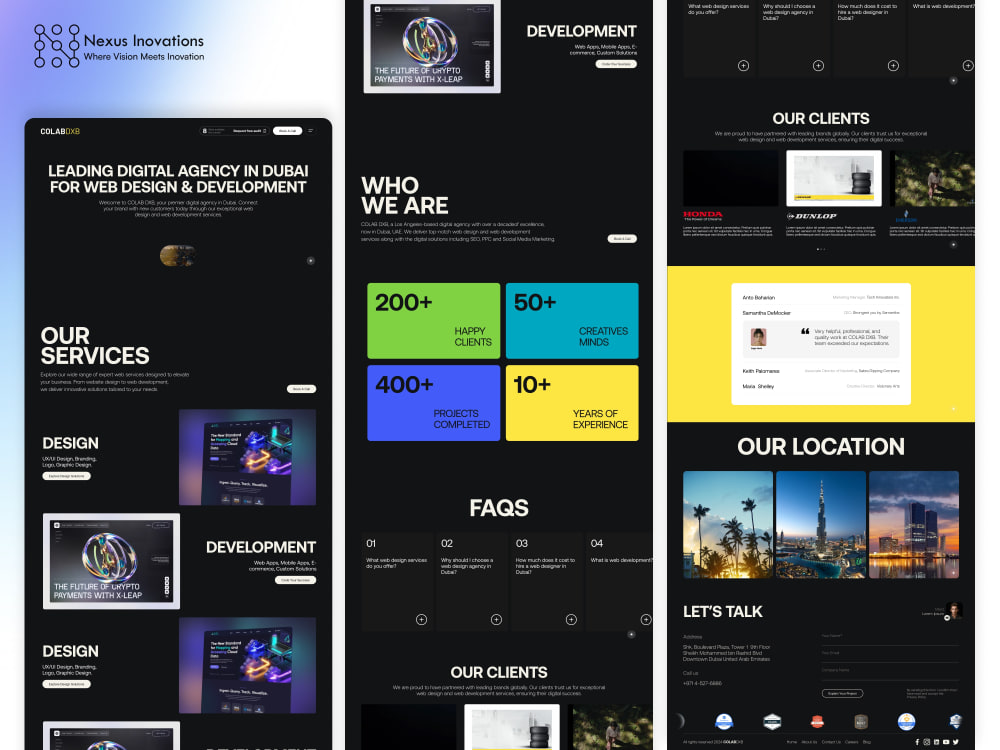Click the Samantha DeMocker portrait in the testimonial

758,337
